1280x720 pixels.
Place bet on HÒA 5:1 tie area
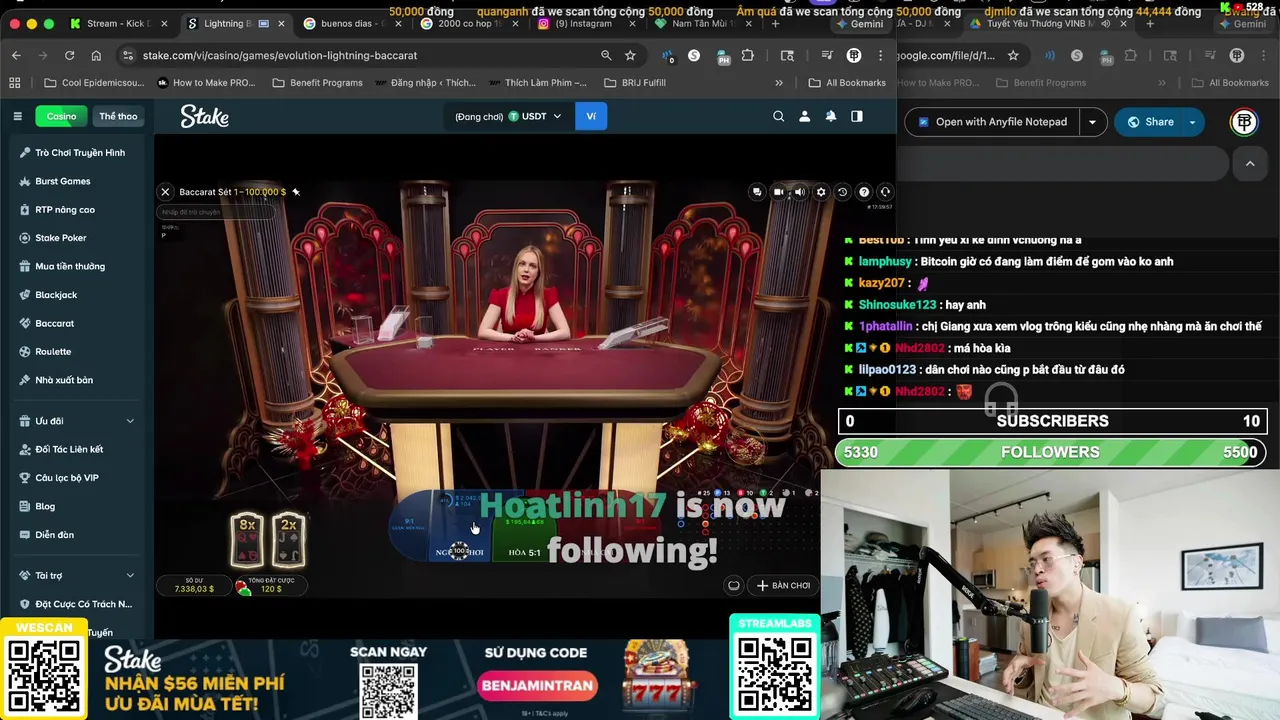coord(524,536)
